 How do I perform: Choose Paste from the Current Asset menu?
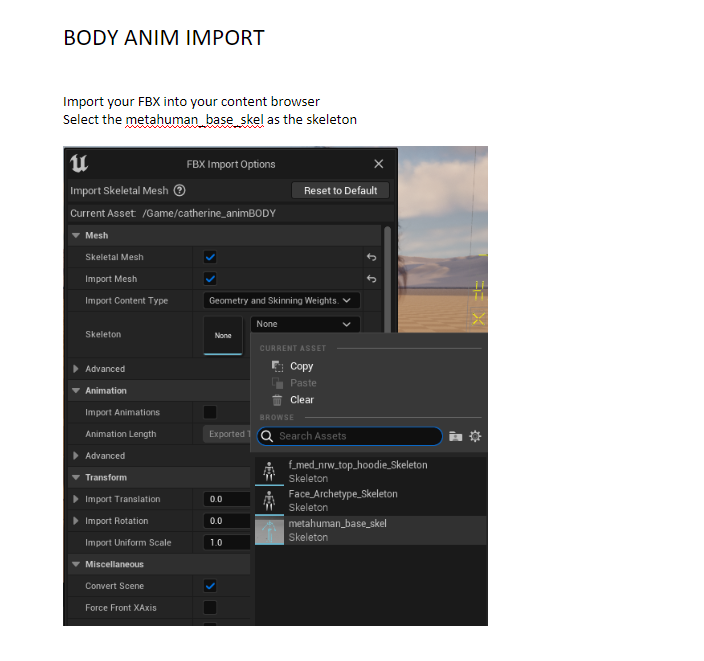click(303, 383)
